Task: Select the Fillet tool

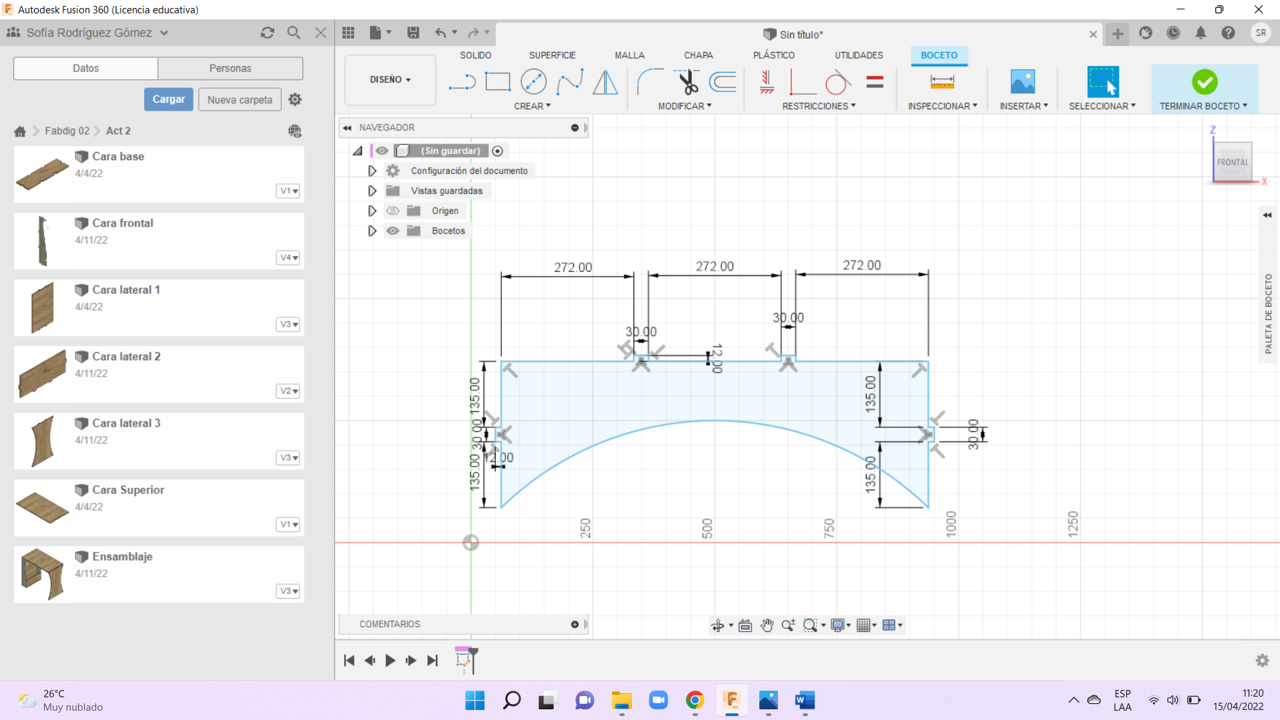Action: click(650, 82)
